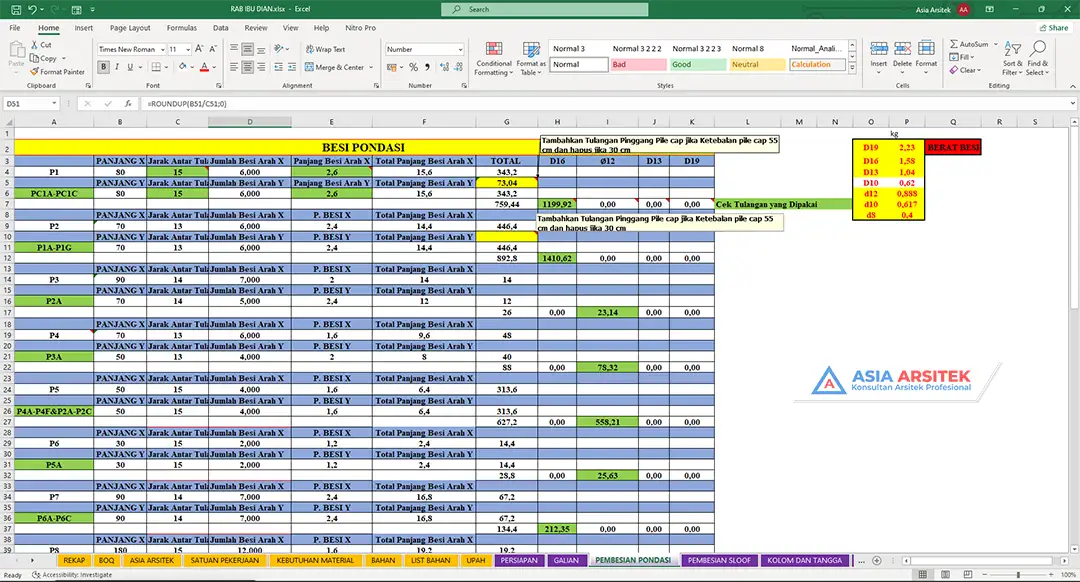
Task: Click the Copy command
Action: coord(44,59)
